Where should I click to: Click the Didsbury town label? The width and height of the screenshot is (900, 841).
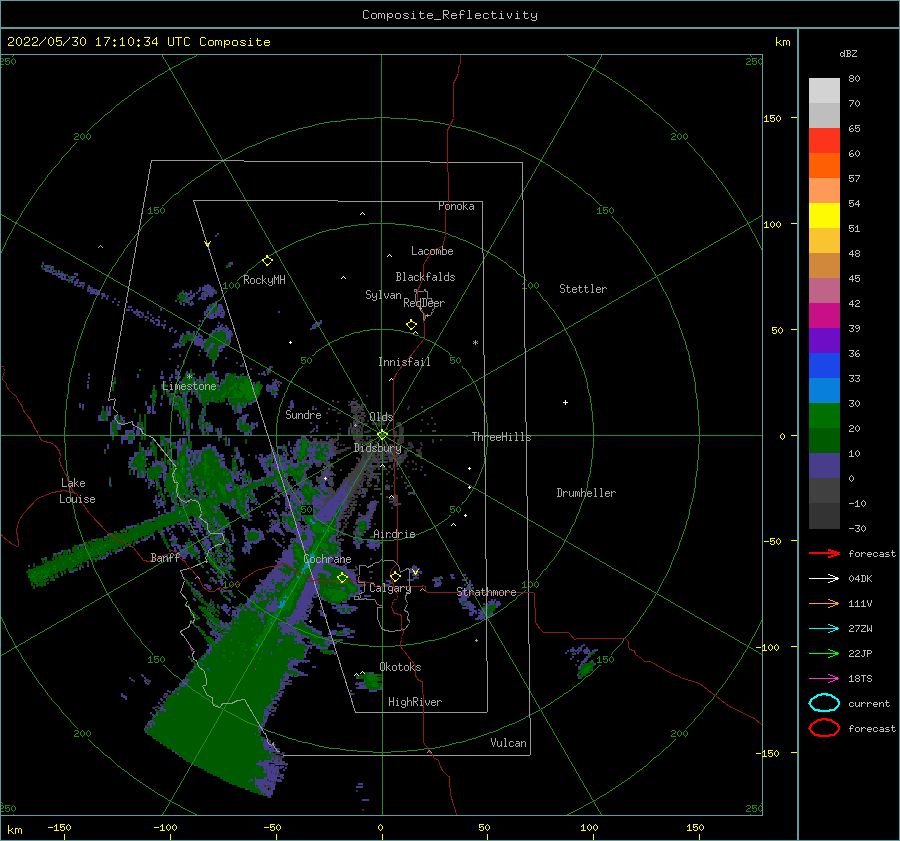pyautogui.click(x=377, y=448)
